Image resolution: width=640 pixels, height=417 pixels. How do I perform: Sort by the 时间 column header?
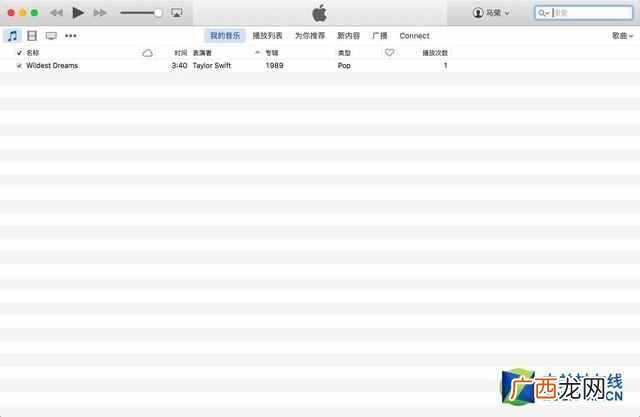(180, 53)
